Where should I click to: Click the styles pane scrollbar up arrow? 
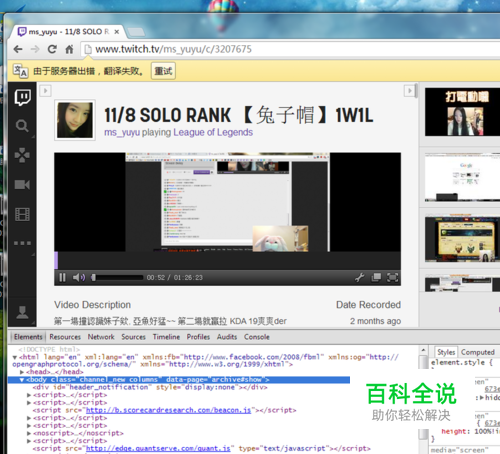tap(423, 350)
